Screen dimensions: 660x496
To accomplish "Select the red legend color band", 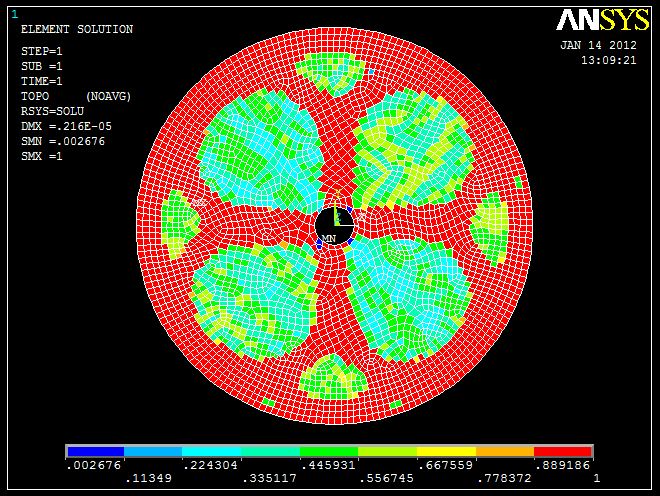I will point(564,452).
